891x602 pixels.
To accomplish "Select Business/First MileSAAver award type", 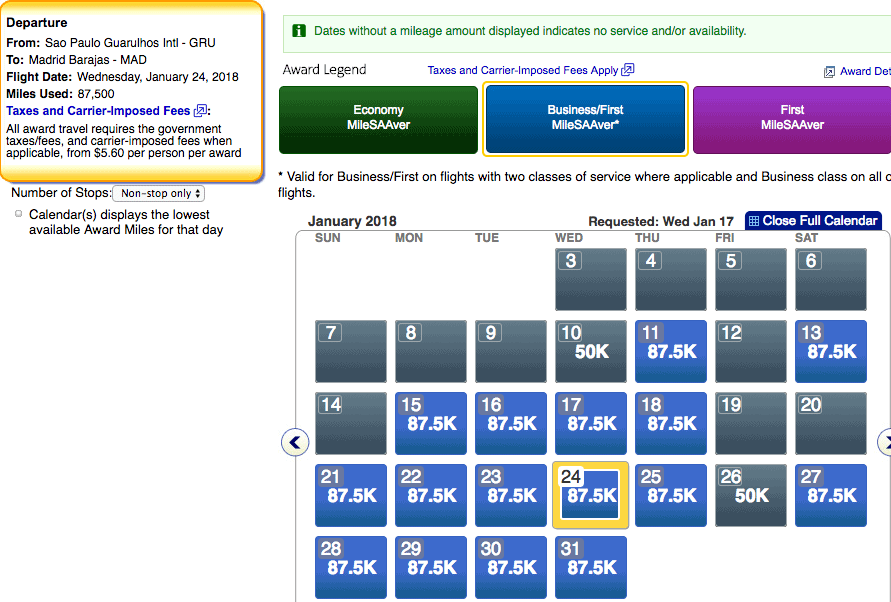I will click(x=585, y=119).
